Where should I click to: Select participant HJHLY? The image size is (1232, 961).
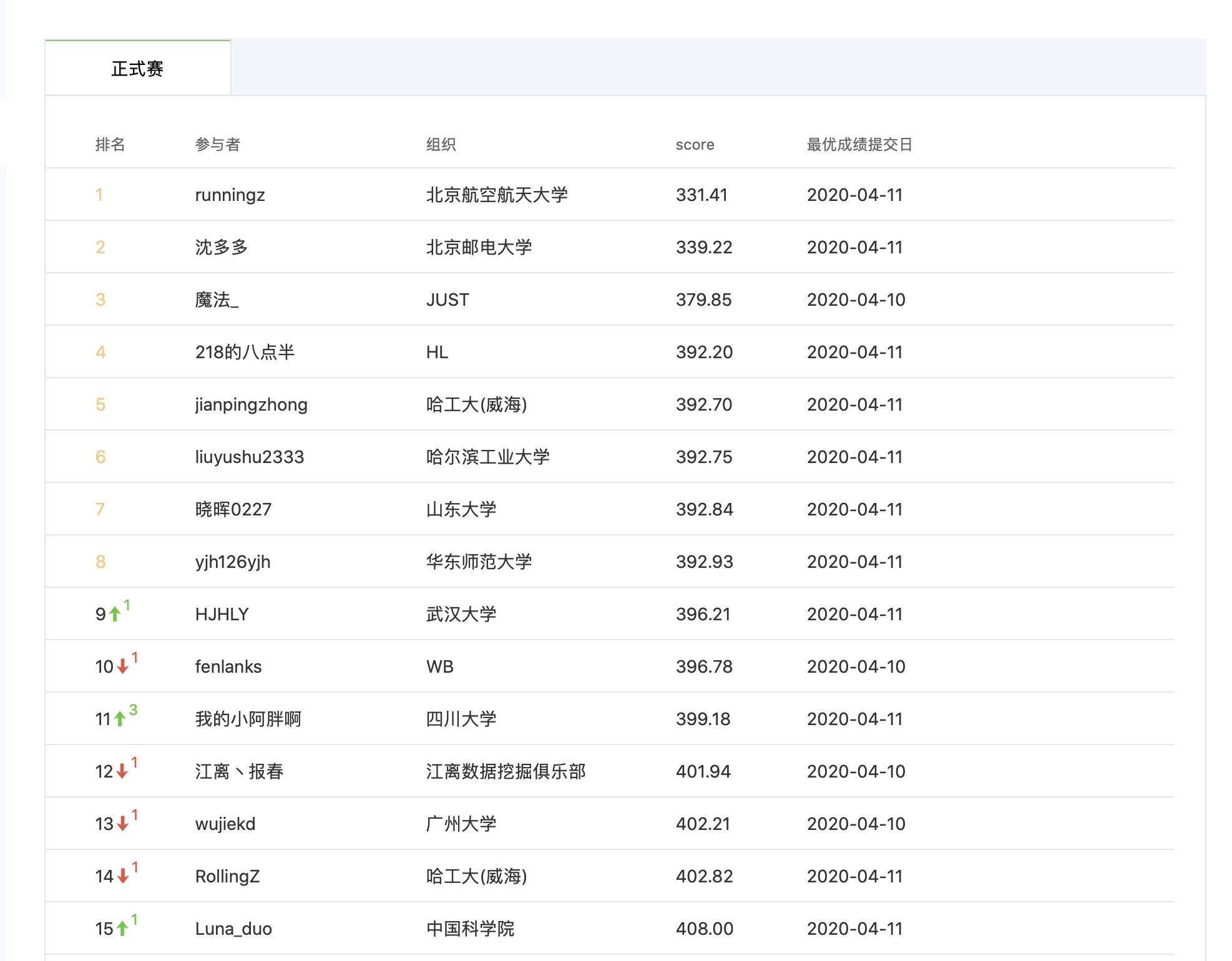(x=222, y=614)
